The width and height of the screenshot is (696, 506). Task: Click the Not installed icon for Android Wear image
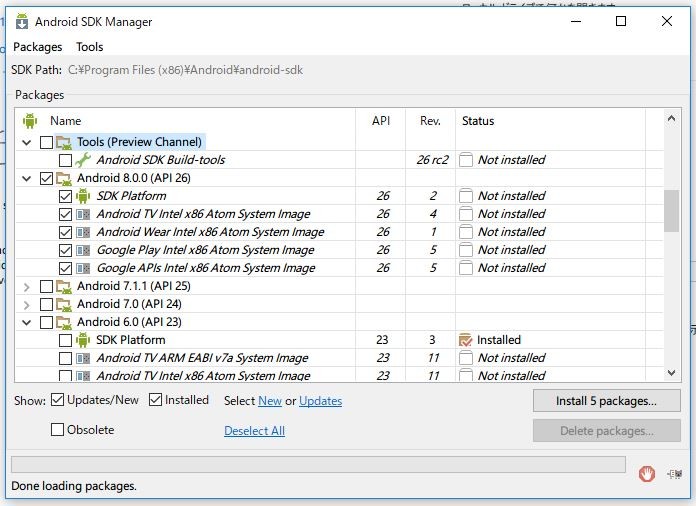click(x=466, y=232)
